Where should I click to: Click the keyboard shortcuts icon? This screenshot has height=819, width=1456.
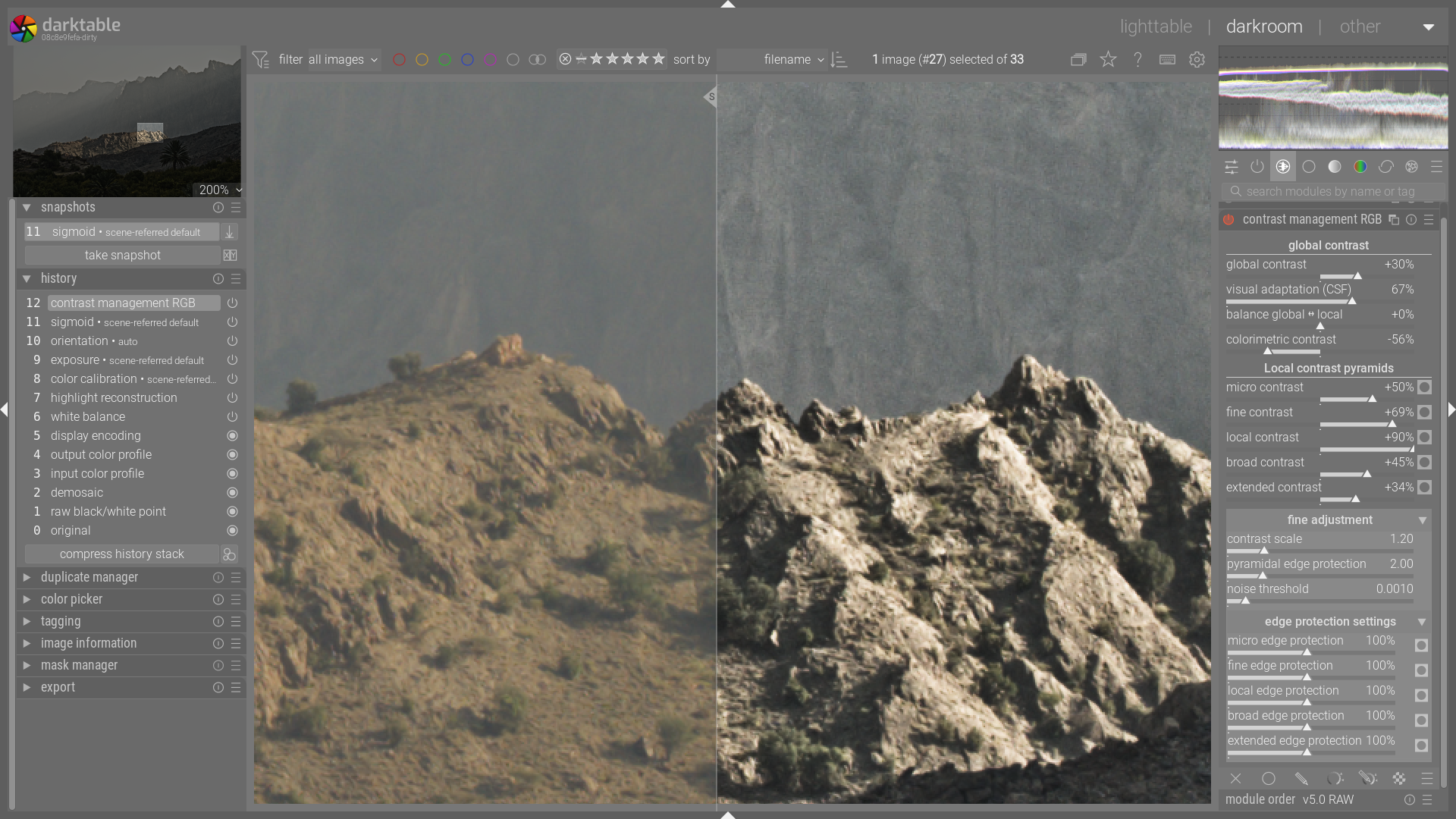[1167, 60]
